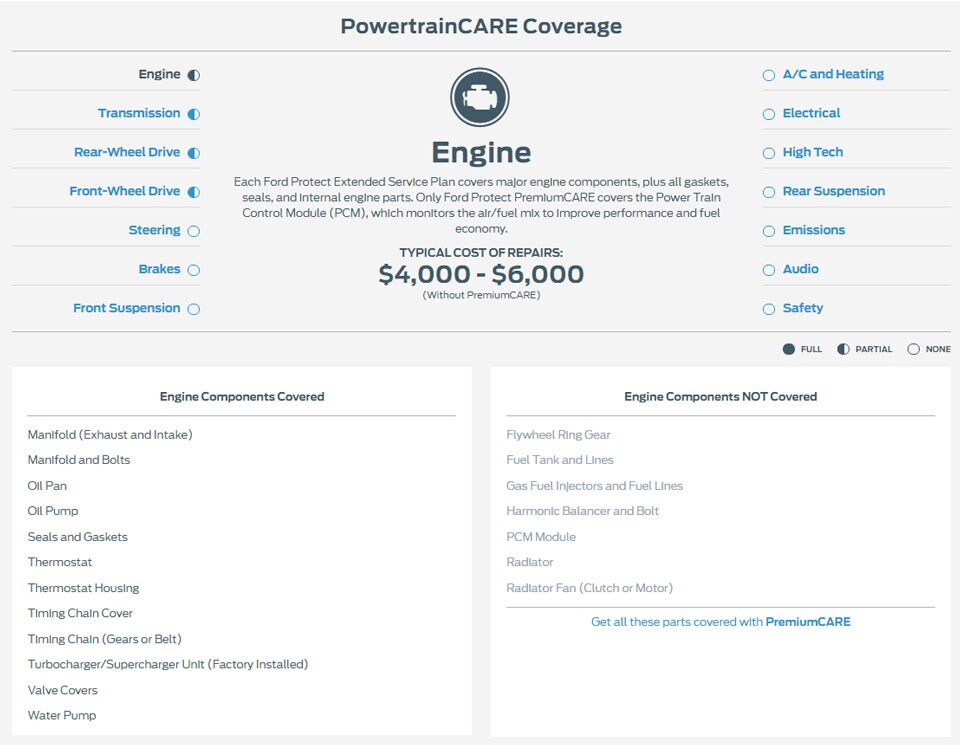Switch to the Transmission category
Viewport: 960px width, 745px height.
click(139, 113)
